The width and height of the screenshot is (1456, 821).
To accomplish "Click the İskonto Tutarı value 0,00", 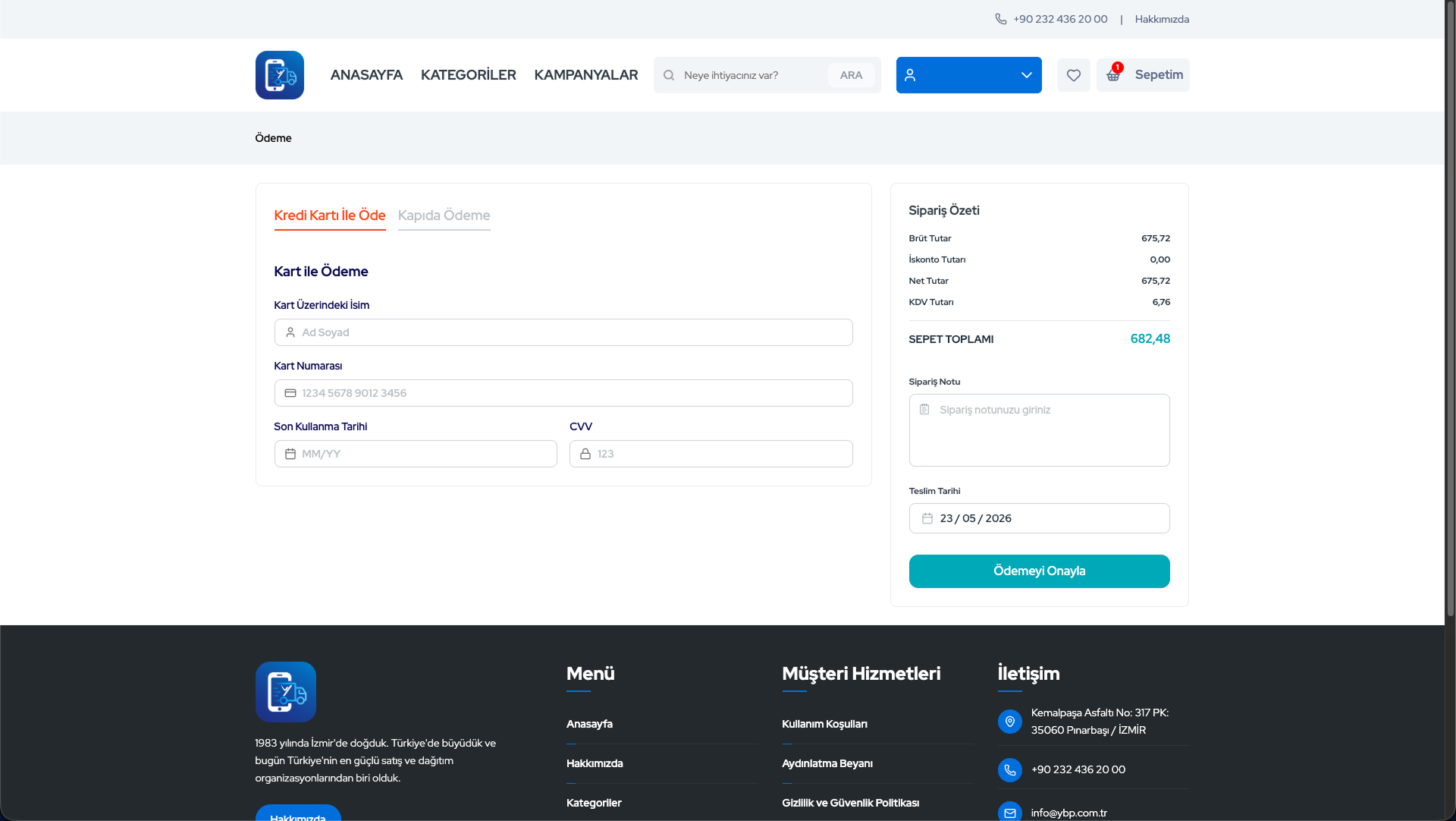I will tap(1159, 260).
